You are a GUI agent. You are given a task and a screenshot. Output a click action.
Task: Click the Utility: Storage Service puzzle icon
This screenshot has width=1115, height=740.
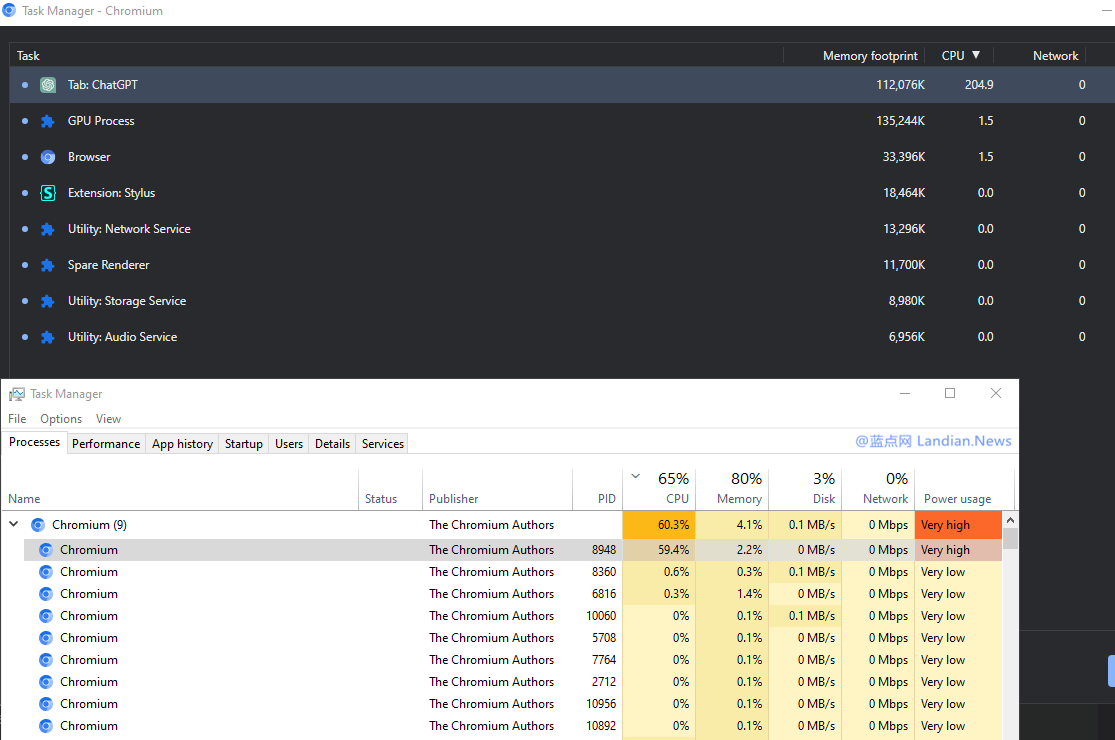(48, 301)
